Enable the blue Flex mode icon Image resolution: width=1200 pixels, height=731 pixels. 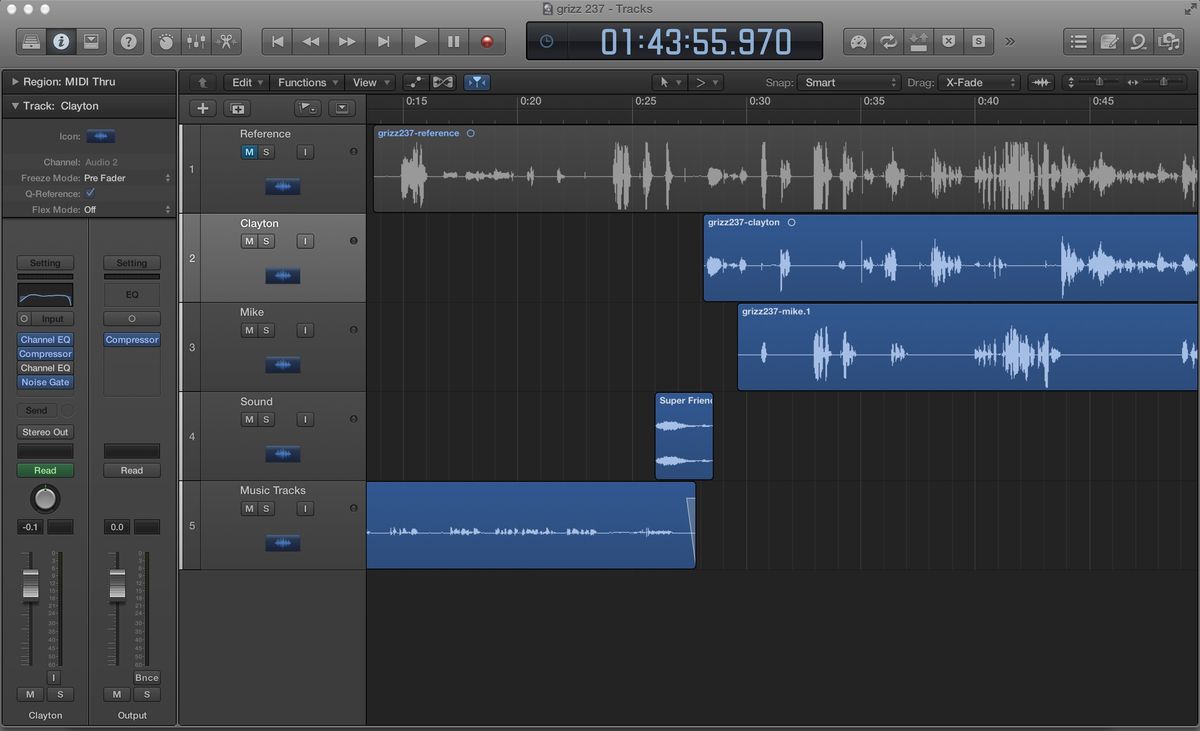[x=477, y=82]
